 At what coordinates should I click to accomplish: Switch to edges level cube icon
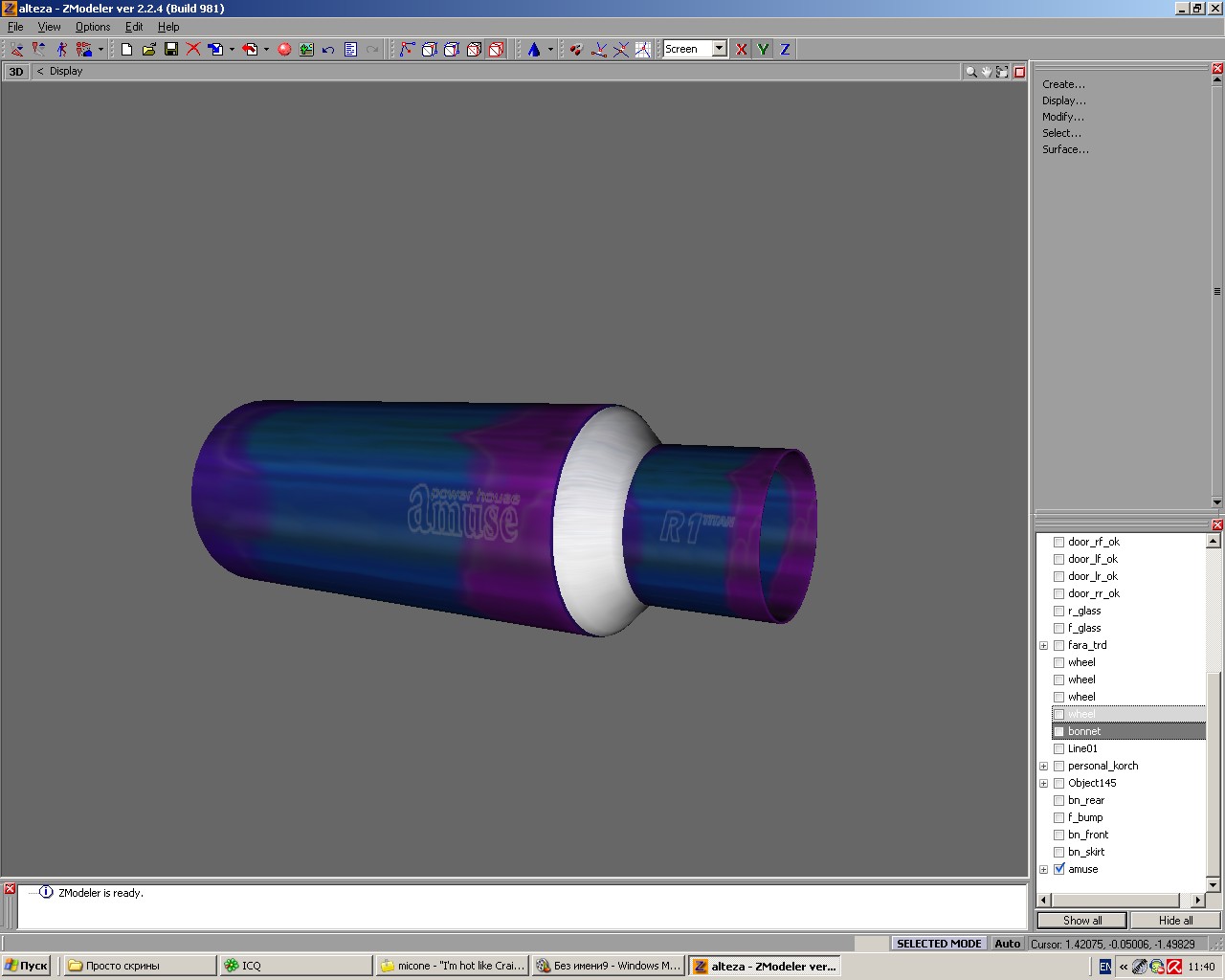pos(430,49)
